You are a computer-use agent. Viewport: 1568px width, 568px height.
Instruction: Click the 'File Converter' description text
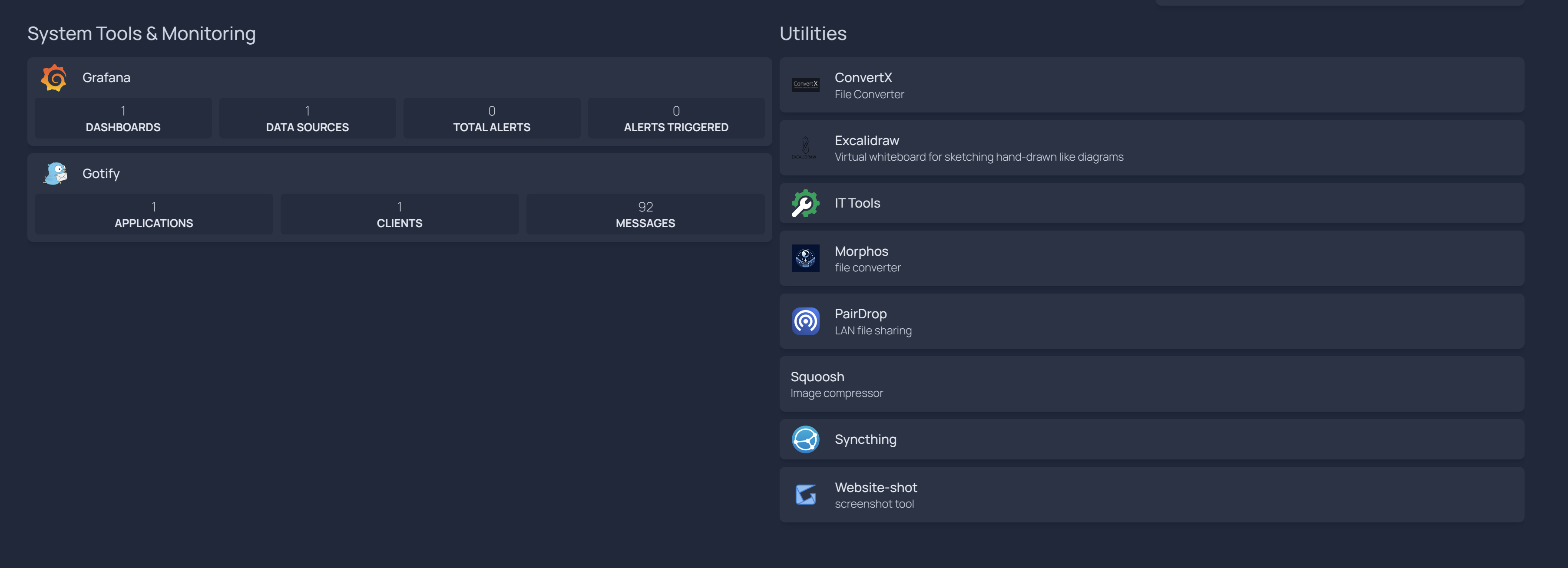[869, 94]
